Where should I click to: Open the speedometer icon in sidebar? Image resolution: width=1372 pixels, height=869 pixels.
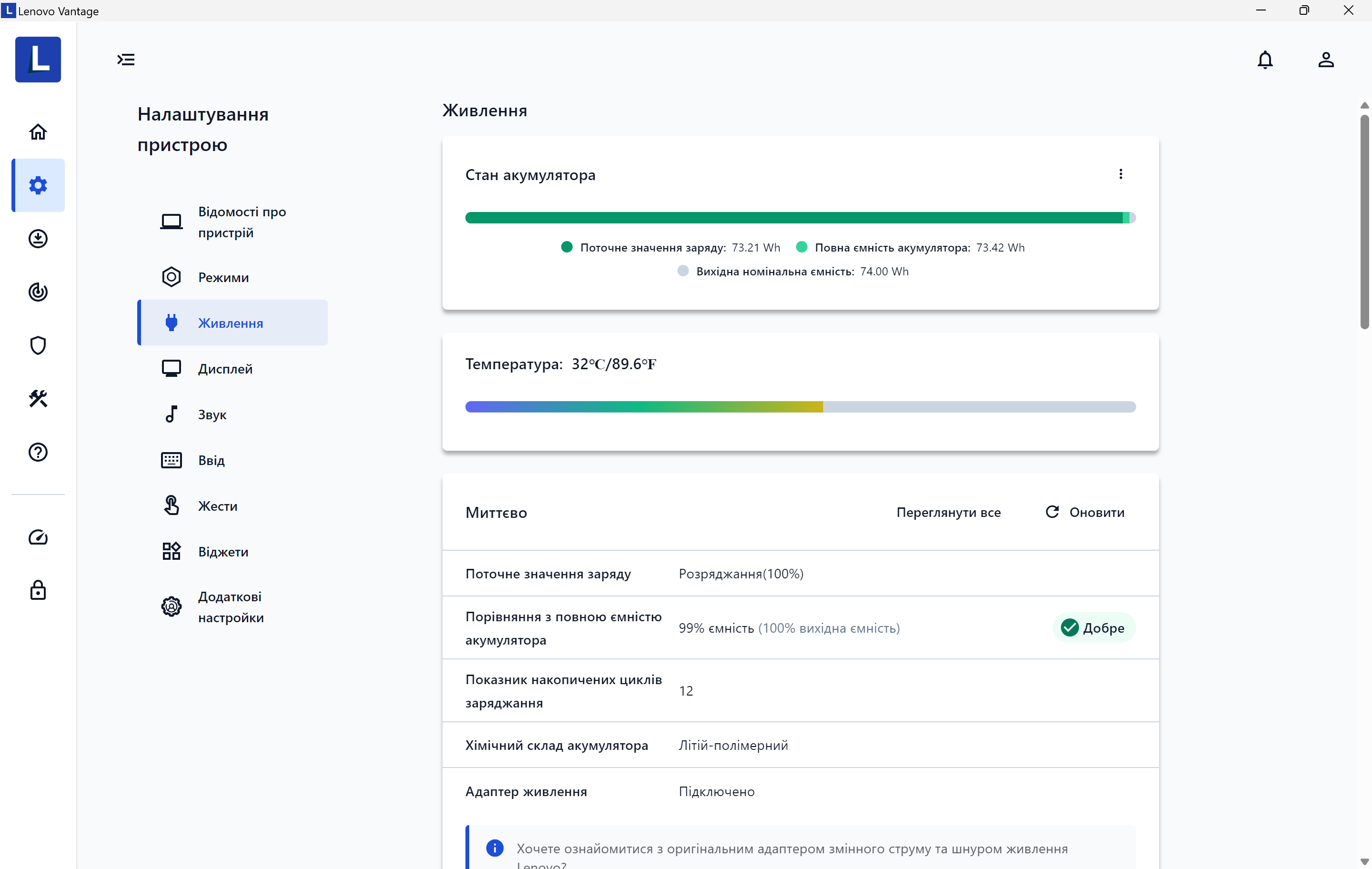point(38,537)
